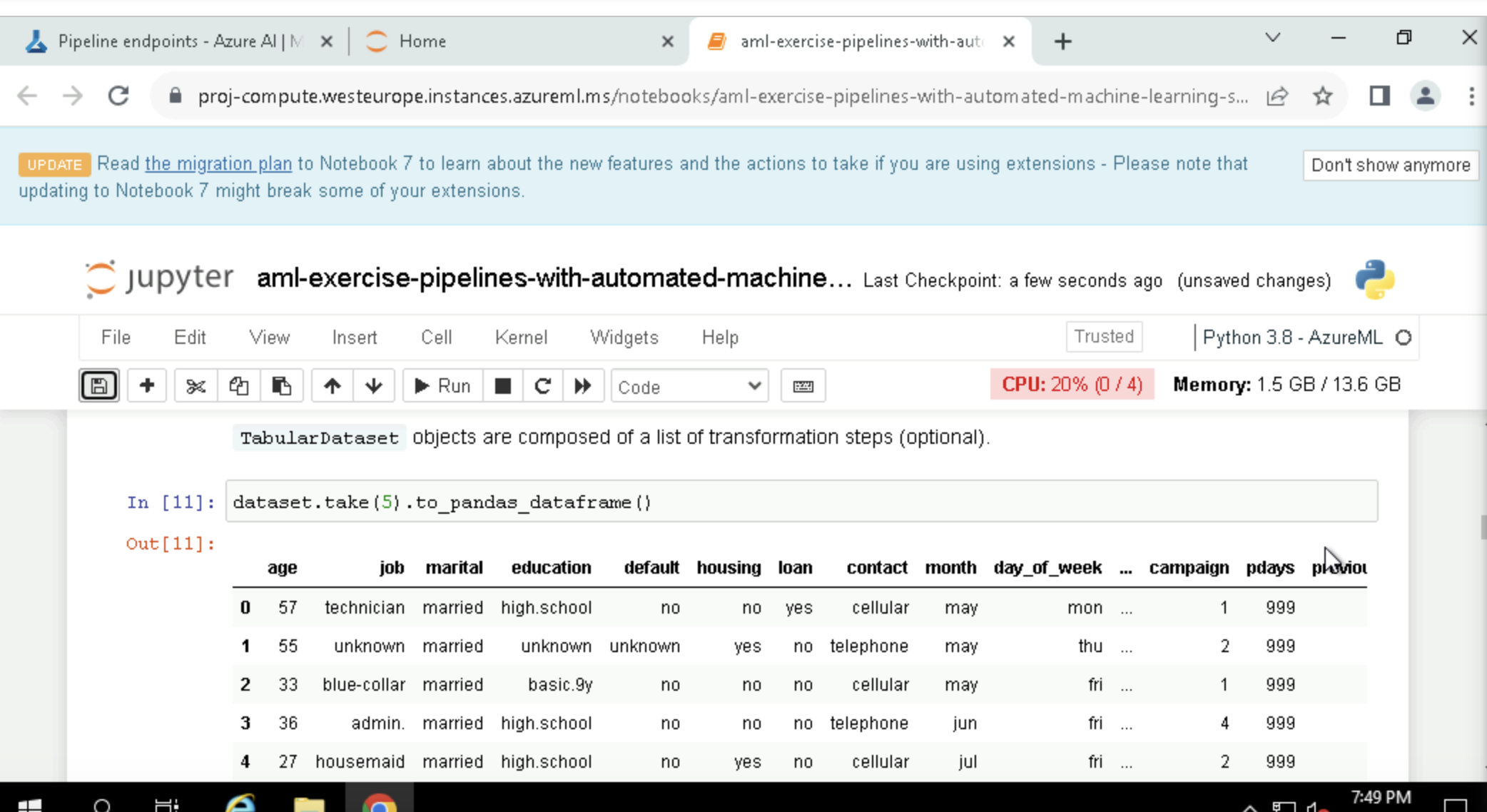Open File Explorer from taskbar
Screen dimensions: 1487x812
(x=309, y=803)
